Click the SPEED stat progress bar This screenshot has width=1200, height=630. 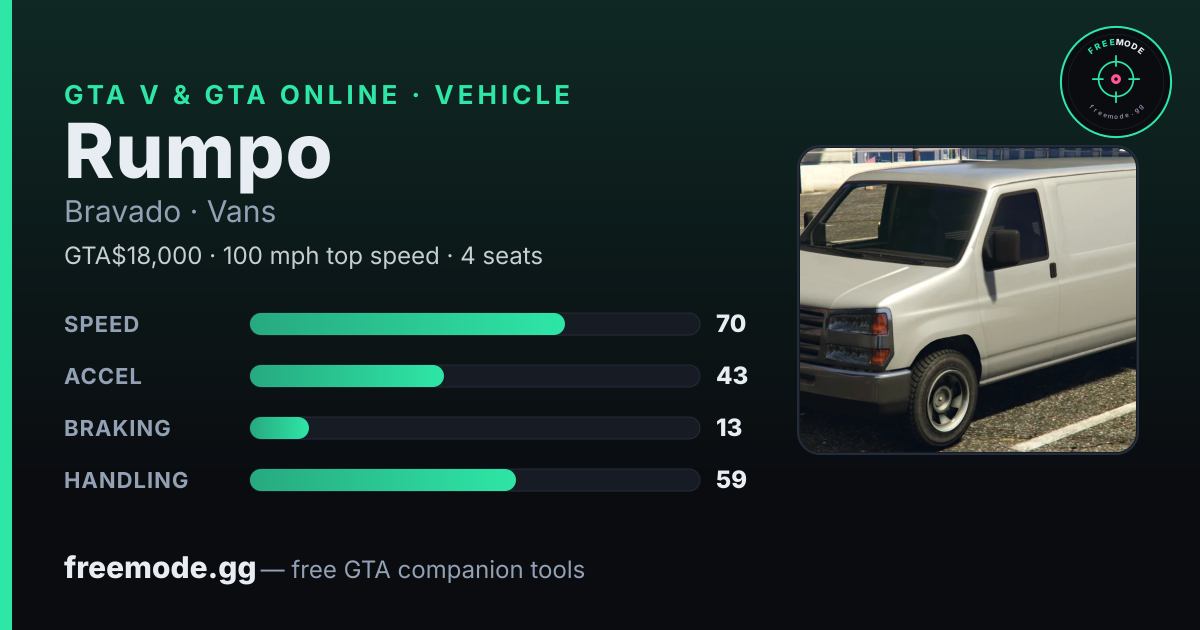pos(474,324)
